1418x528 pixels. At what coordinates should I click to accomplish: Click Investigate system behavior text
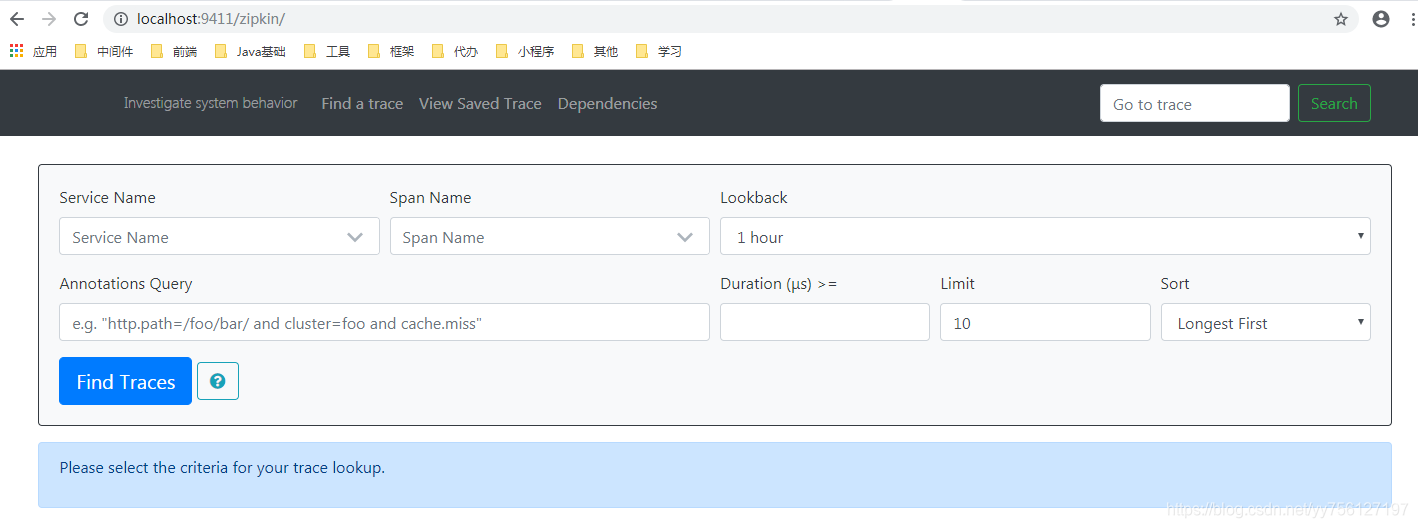(x=210, y=103)
